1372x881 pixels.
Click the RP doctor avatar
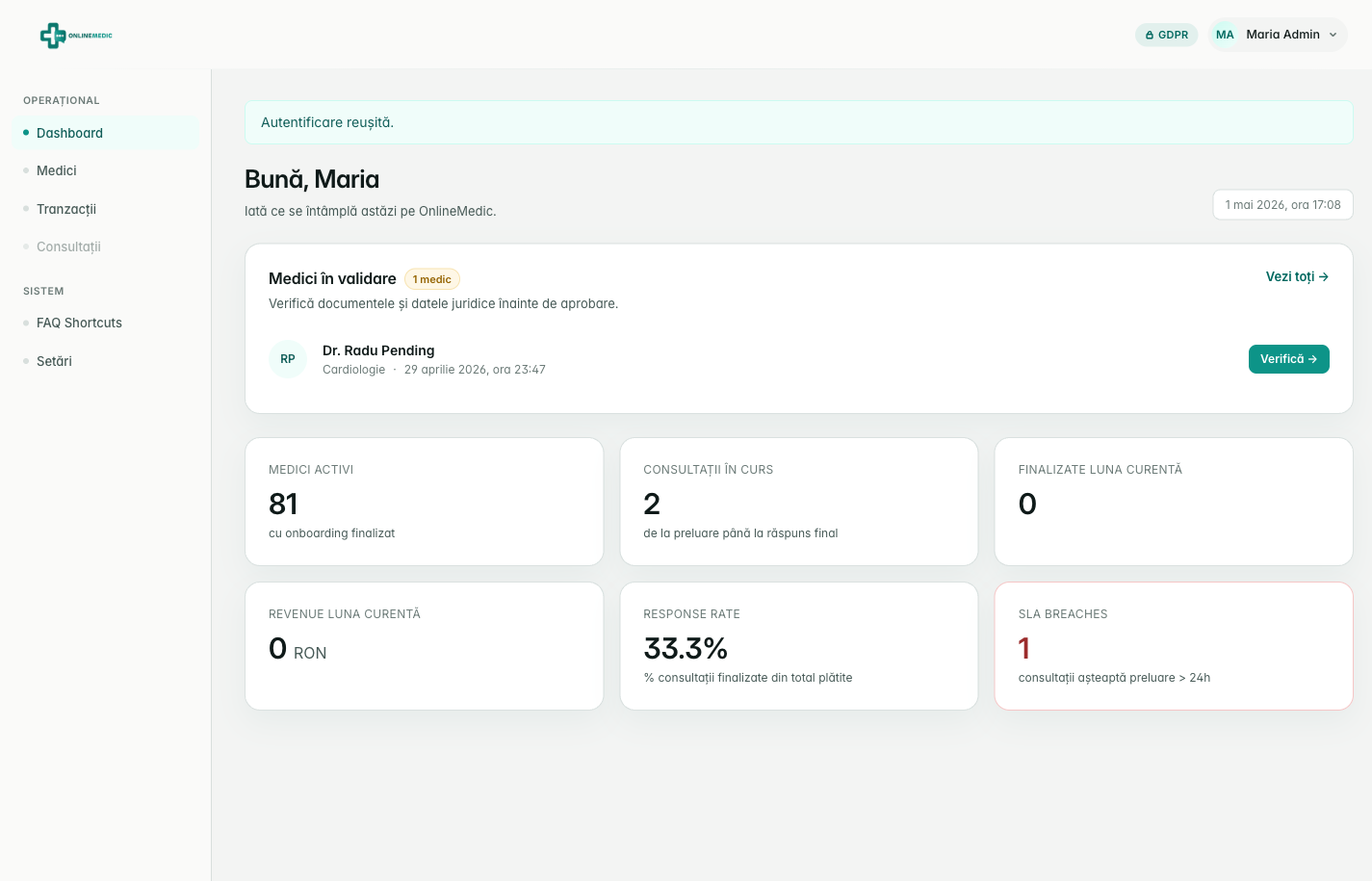click(x=288, y=359)
